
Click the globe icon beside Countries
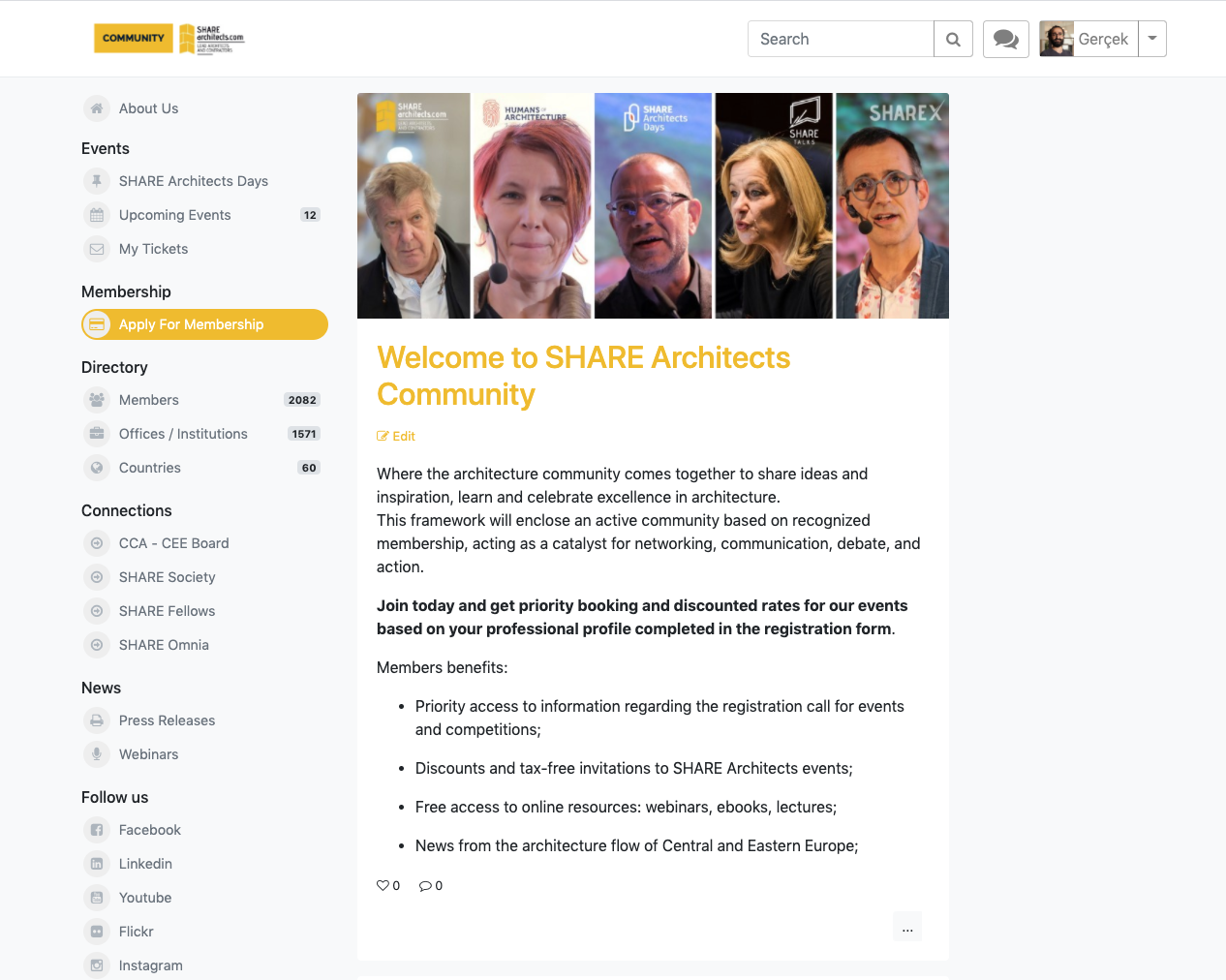[97, 468]
